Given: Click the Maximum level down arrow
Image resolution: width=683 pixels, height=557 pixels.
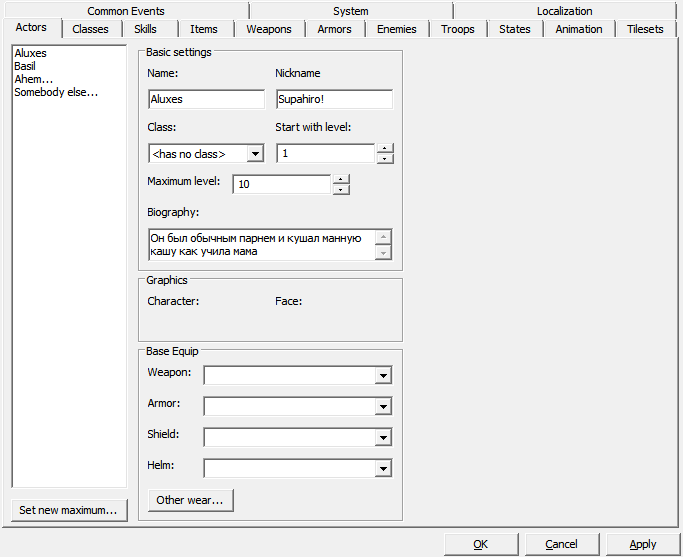Looking at the screenshot, I should click(341, 189).
